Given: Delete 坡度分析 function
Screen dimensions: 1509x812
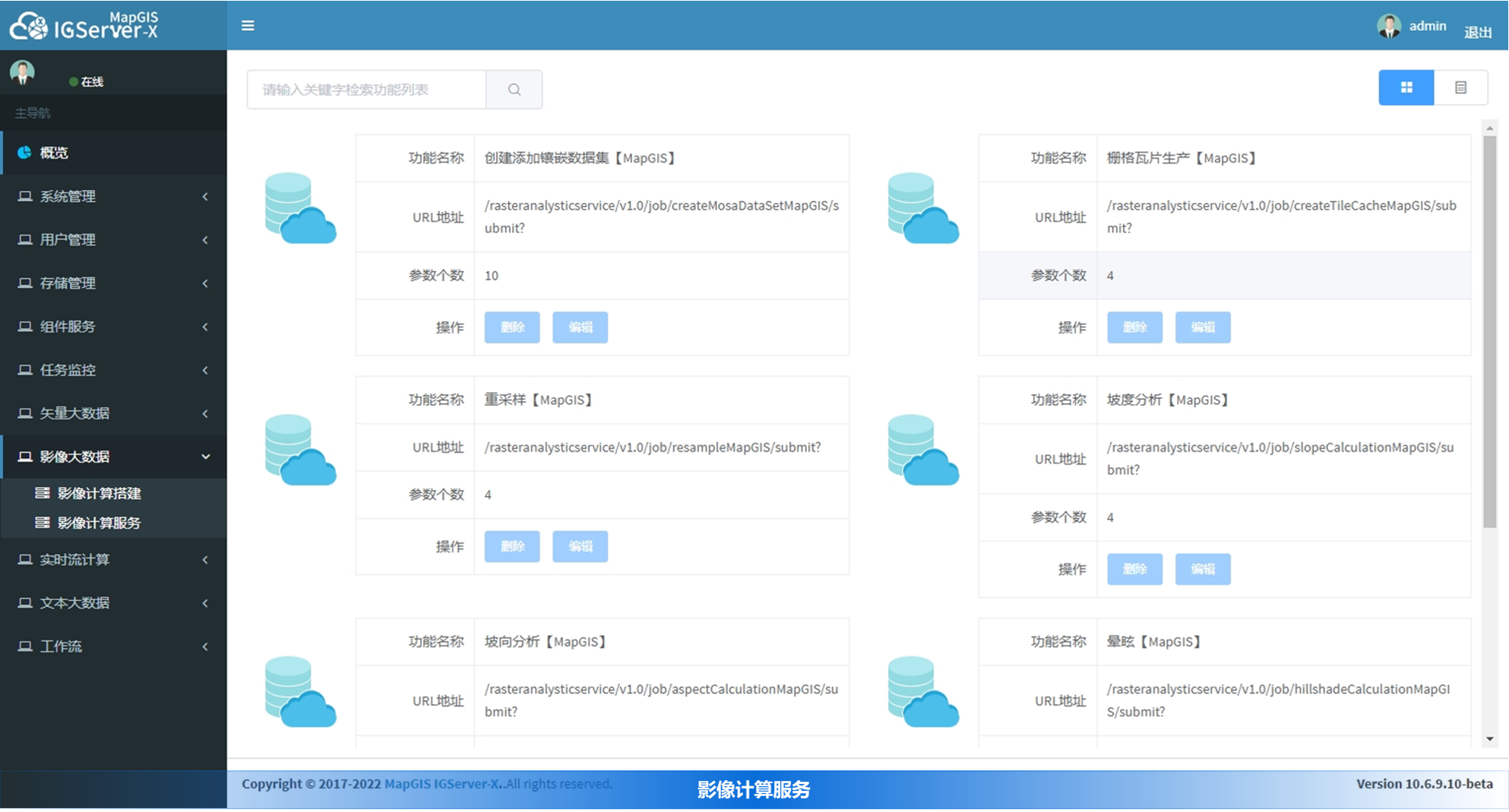Looking at the screenshot, I should click(1134, 569).
